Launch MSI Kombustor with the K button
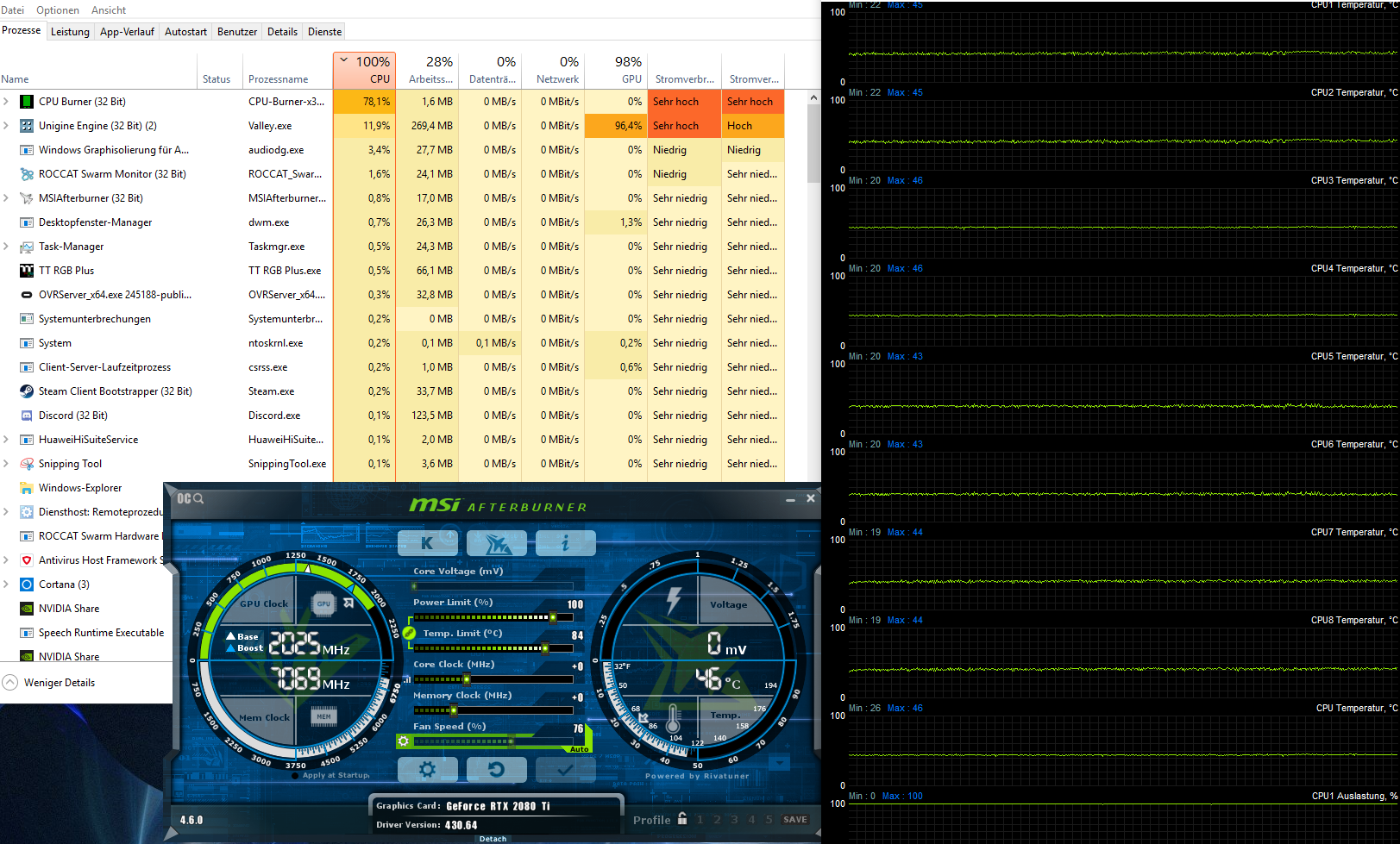 pyautogui.click(x=427, y=543)
